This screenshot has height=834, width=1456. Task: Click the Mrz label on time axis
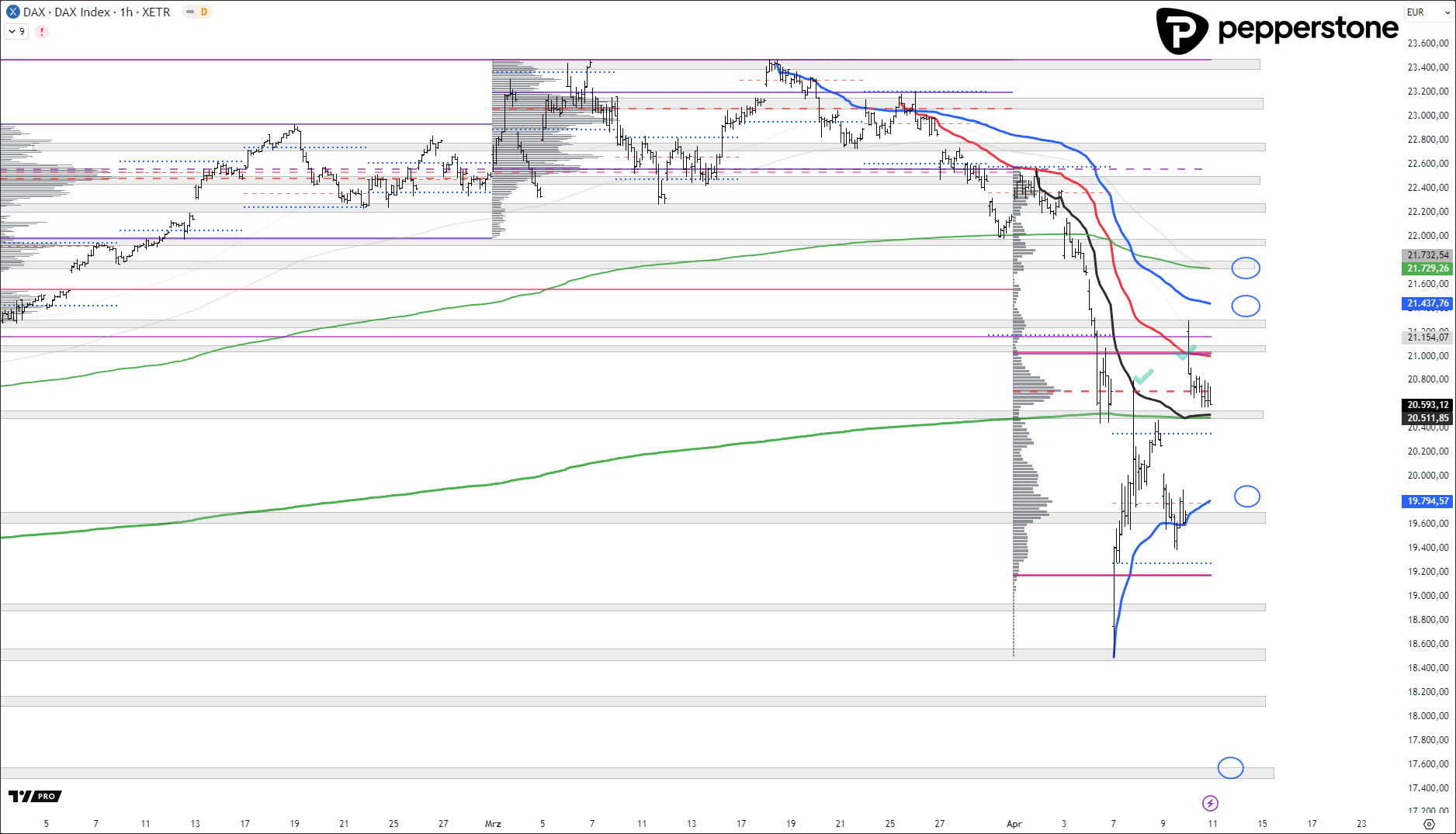coord(493,824)
